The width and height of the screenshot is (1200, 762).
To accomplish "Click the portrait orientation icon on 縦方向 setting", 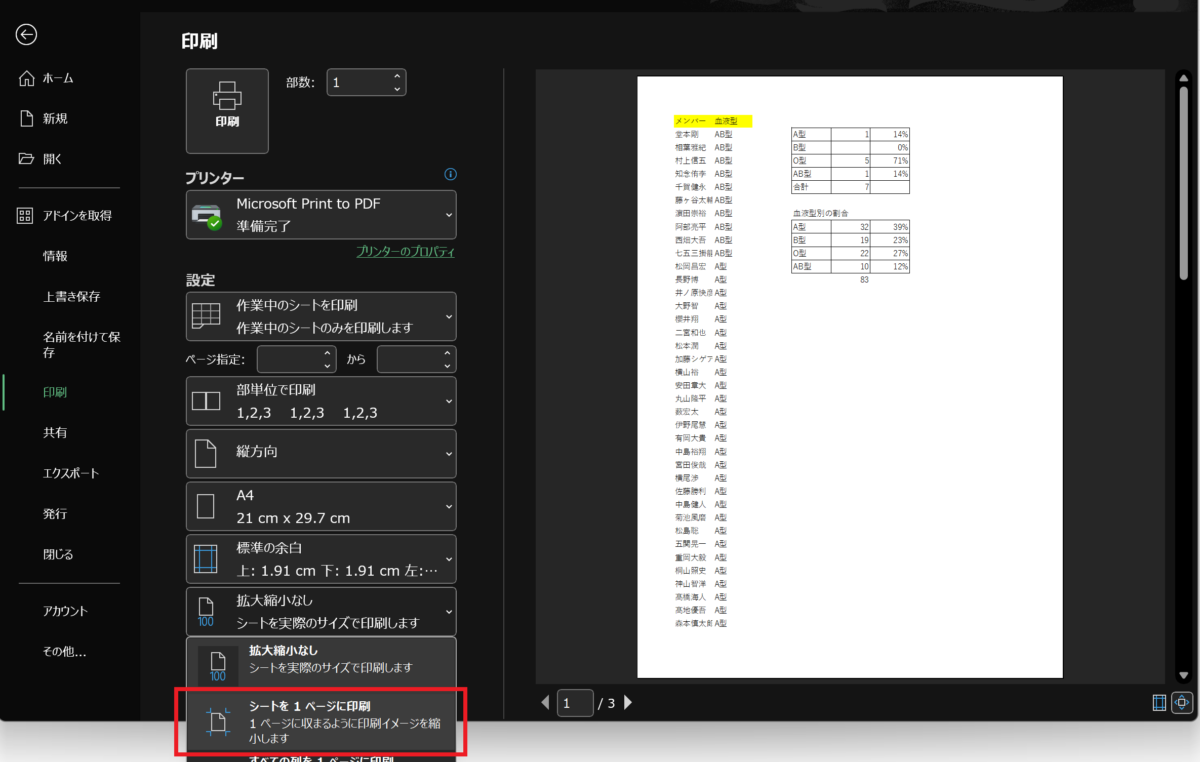I will tap(207, 453).
